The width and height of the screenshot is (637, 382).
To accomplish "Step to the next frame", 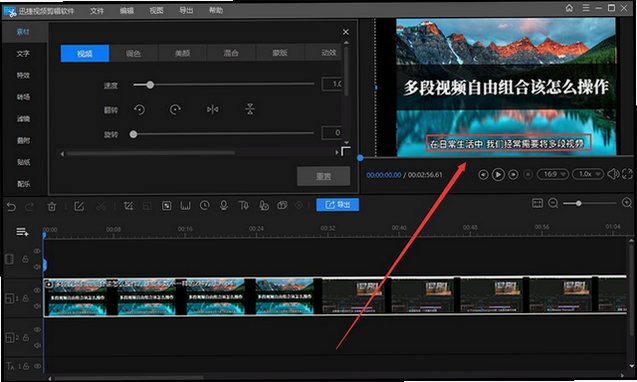I will tap(513, 175).
